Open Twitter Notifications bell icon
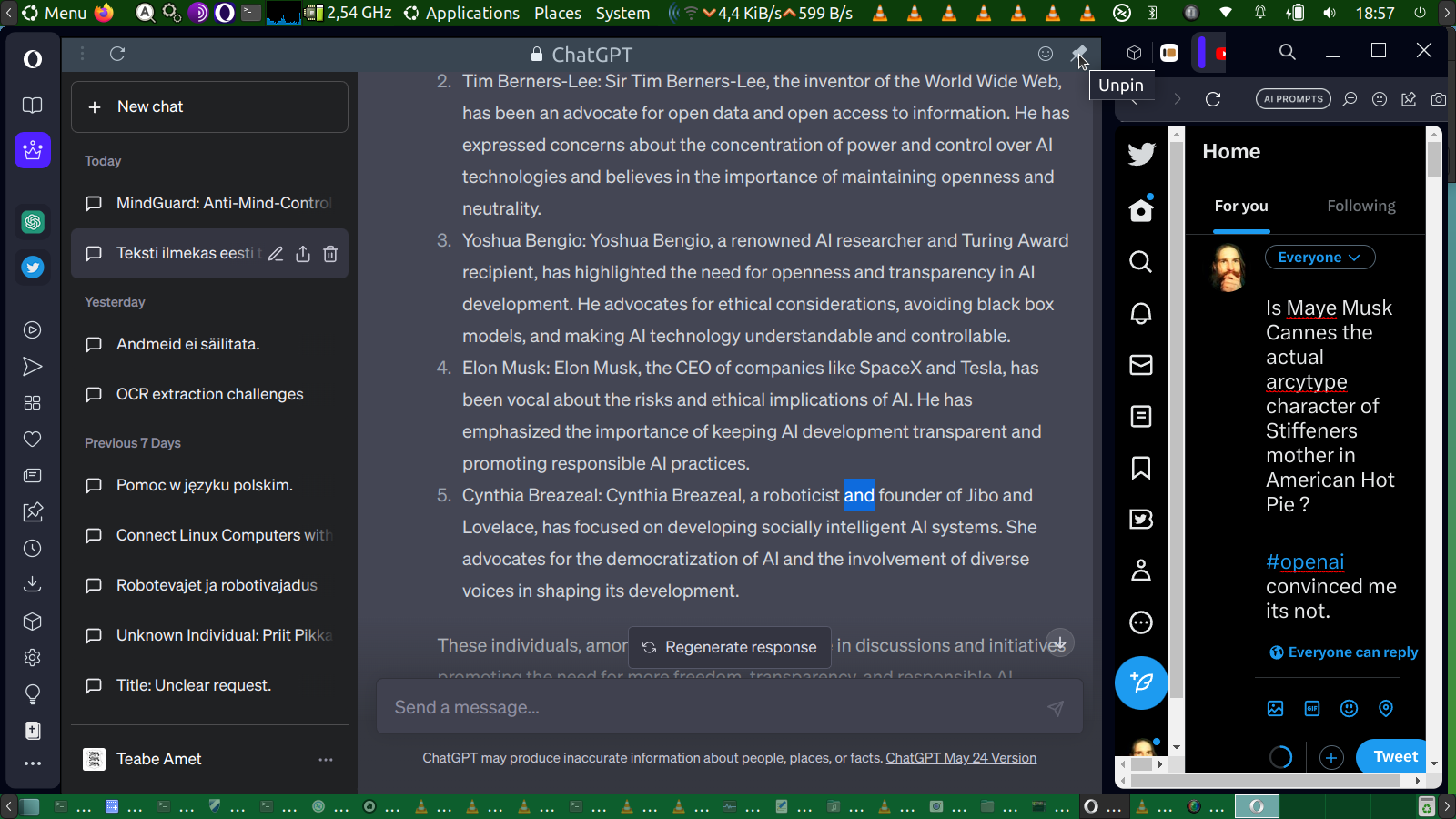The height and width of the screenshot is (819, 1456). point(1141,314)
